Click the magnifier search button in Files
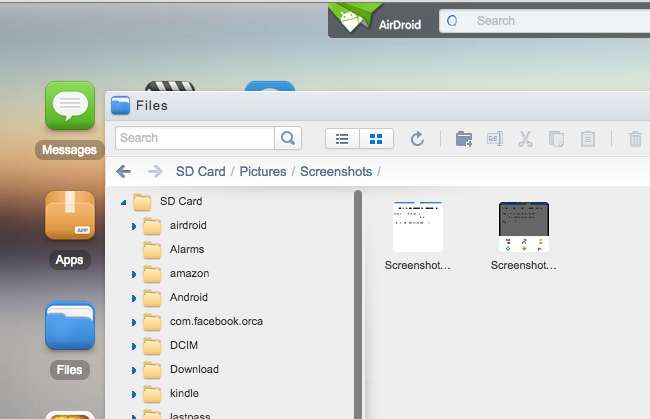The width and height of the screenshot is (650, 419). coord(288,138)
